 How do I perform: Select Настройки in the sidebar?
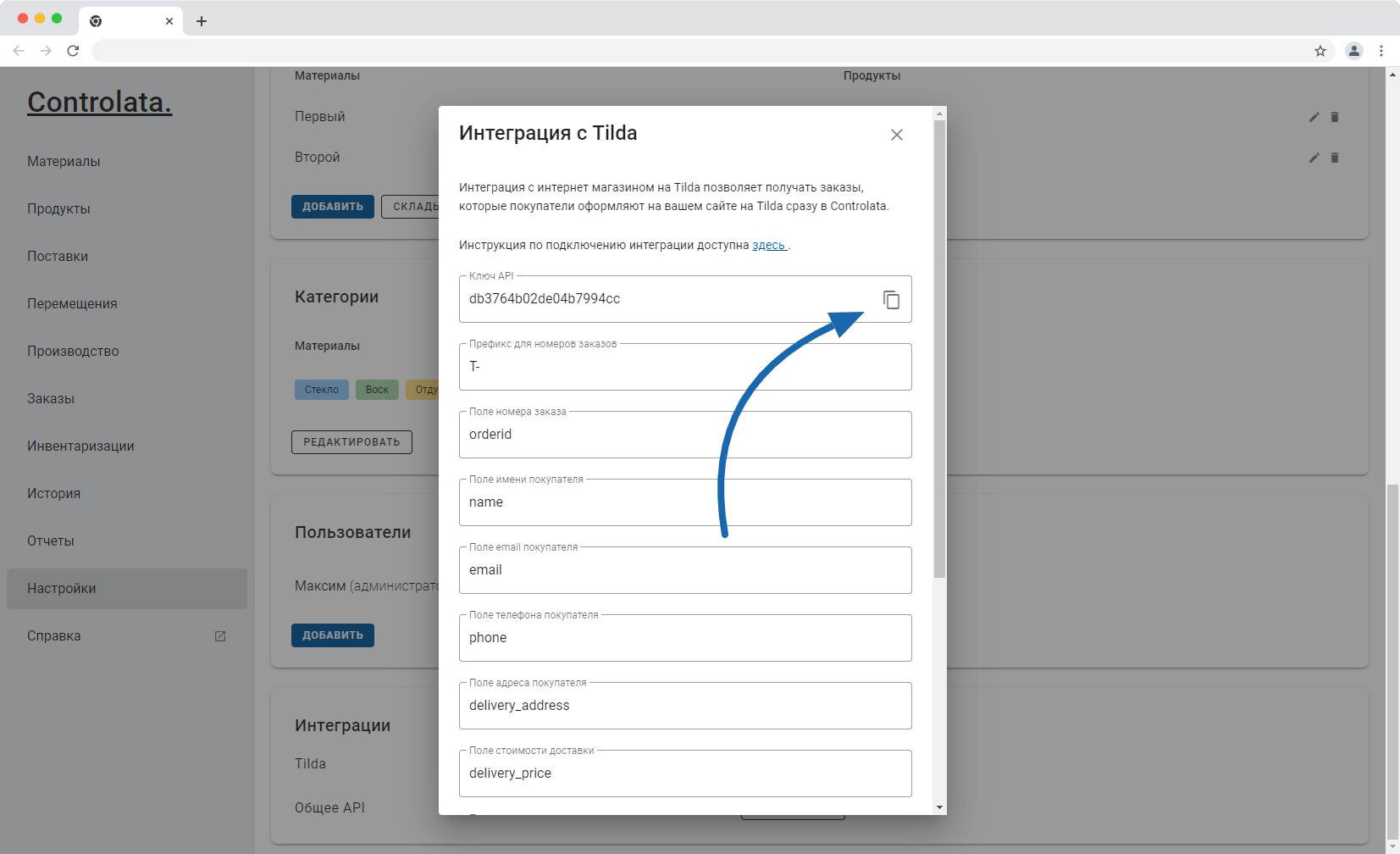(x=127, y=588)
